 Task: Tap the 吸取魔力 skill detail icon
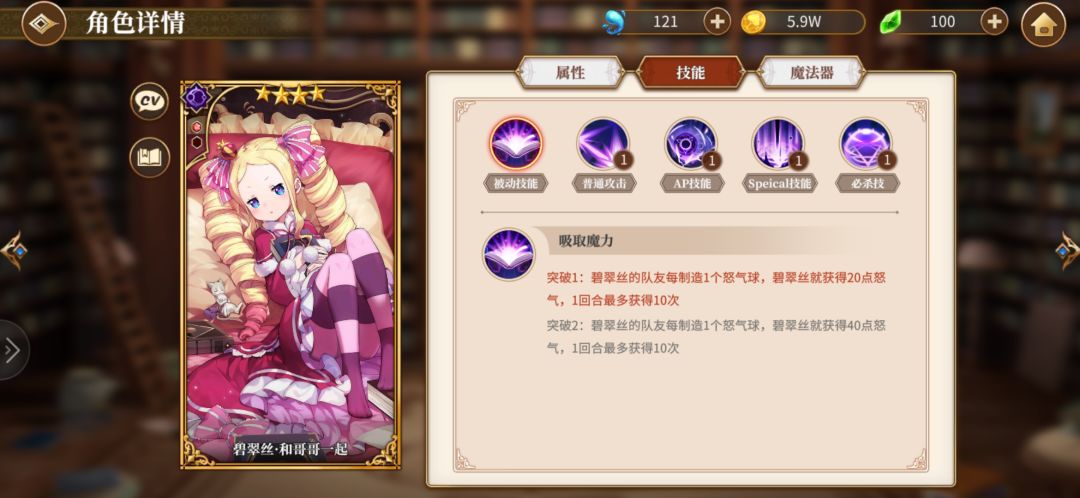coord(509,254)
